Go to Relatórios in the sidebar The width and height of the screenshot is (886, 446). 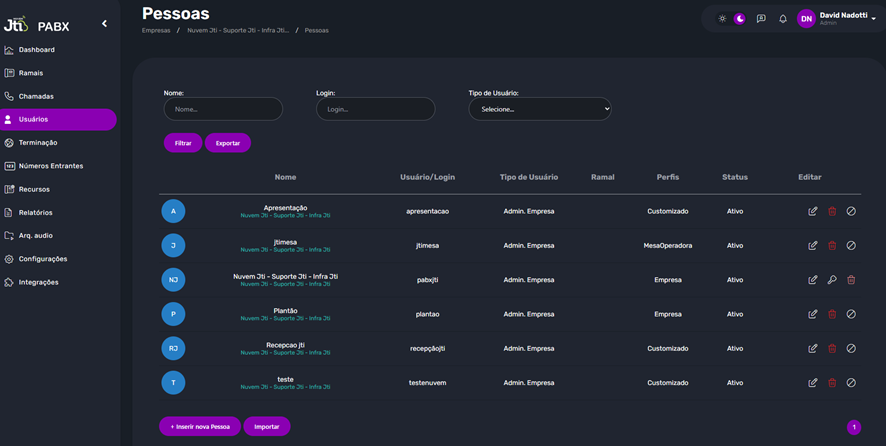pos(35,212)
